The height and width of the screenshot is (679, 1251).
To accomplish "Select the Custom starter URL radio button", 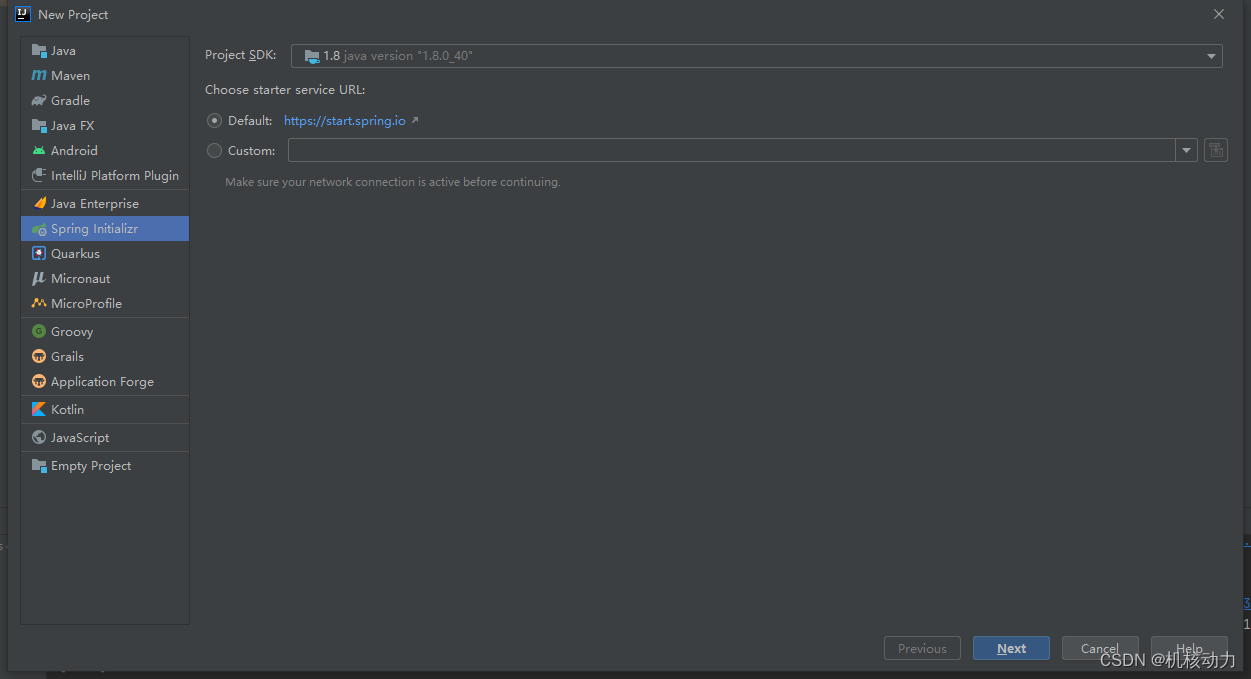I will point(214,151).
